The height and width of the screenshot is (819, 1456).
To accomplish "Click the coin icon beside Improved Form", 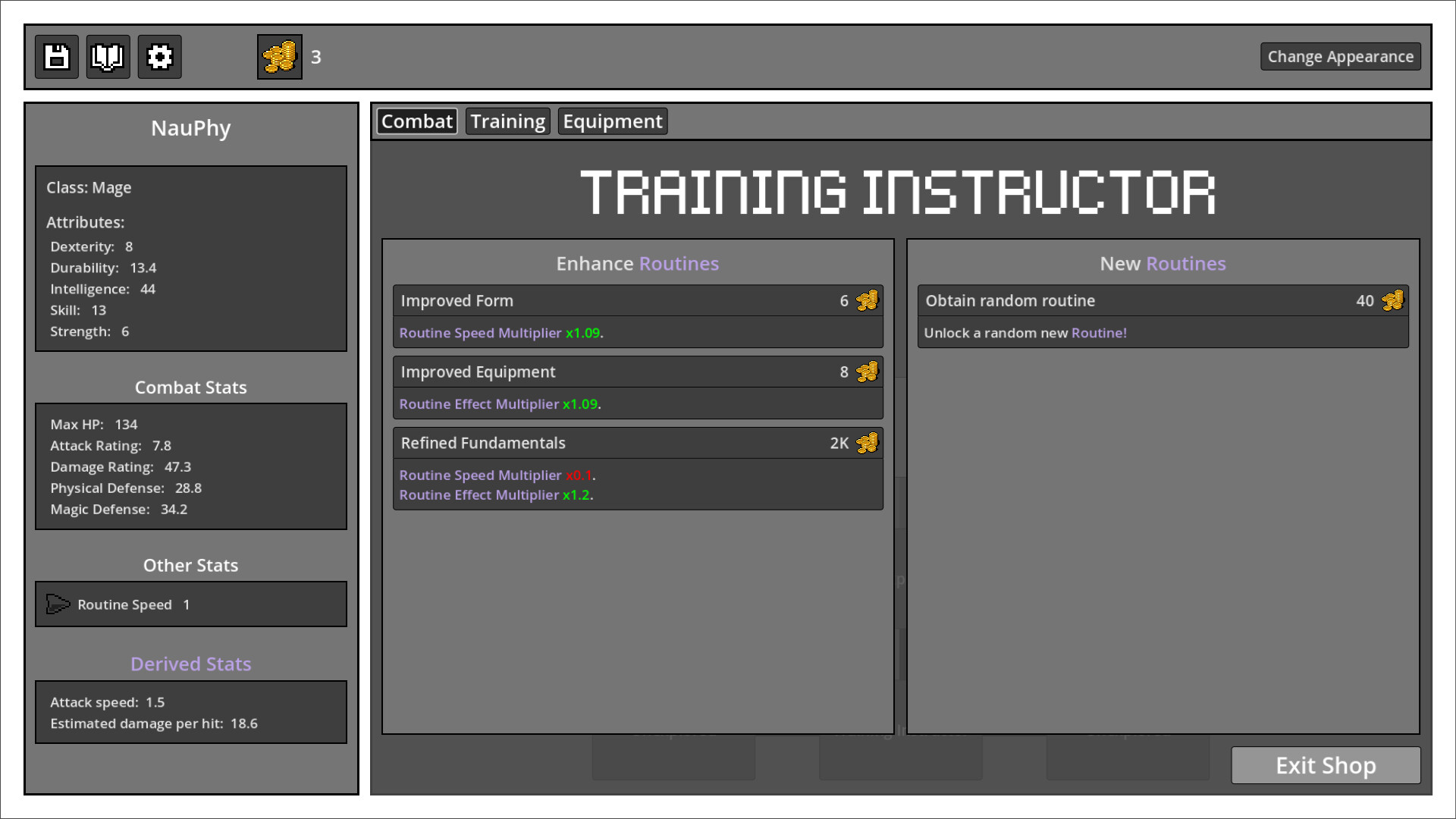I will click(x=867, y=300).
